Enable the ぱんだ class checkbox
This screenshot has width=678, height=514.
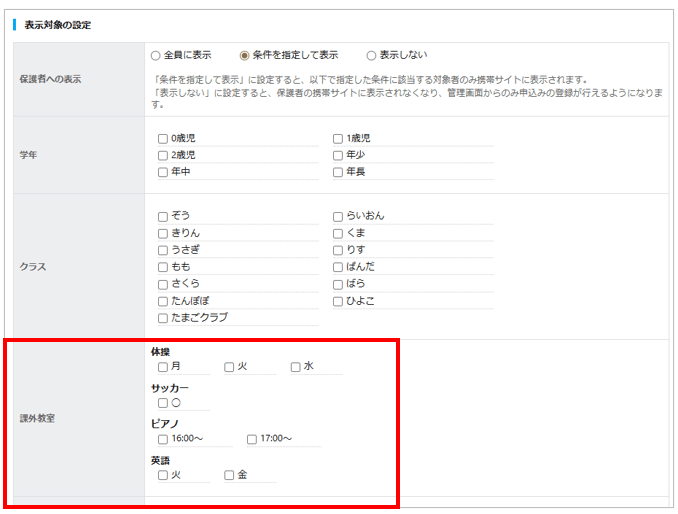(338, 267)
